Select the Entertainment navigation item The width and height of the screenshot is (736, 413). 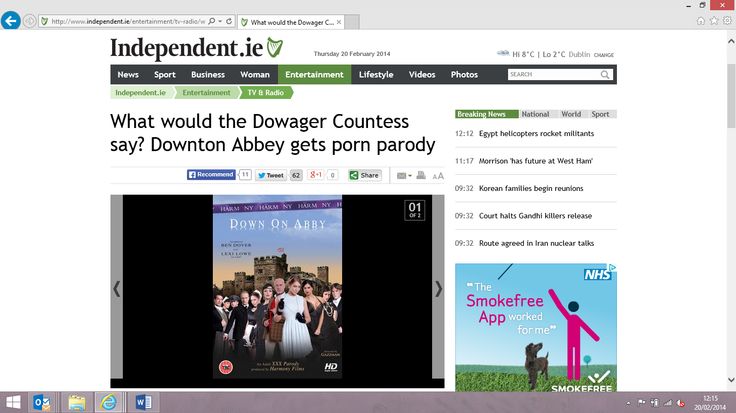point(314,75)
